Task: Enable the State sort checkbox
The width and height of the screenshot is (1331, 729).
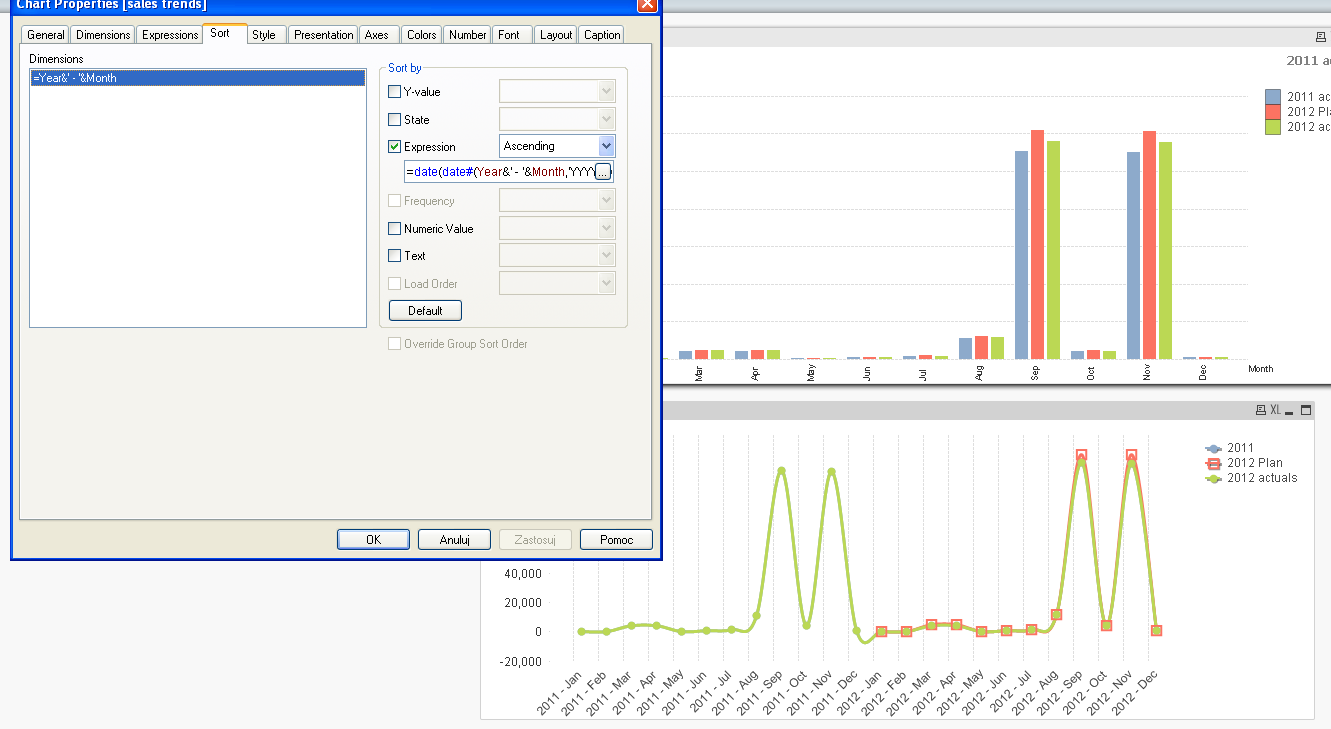Action: click(394, 119)
